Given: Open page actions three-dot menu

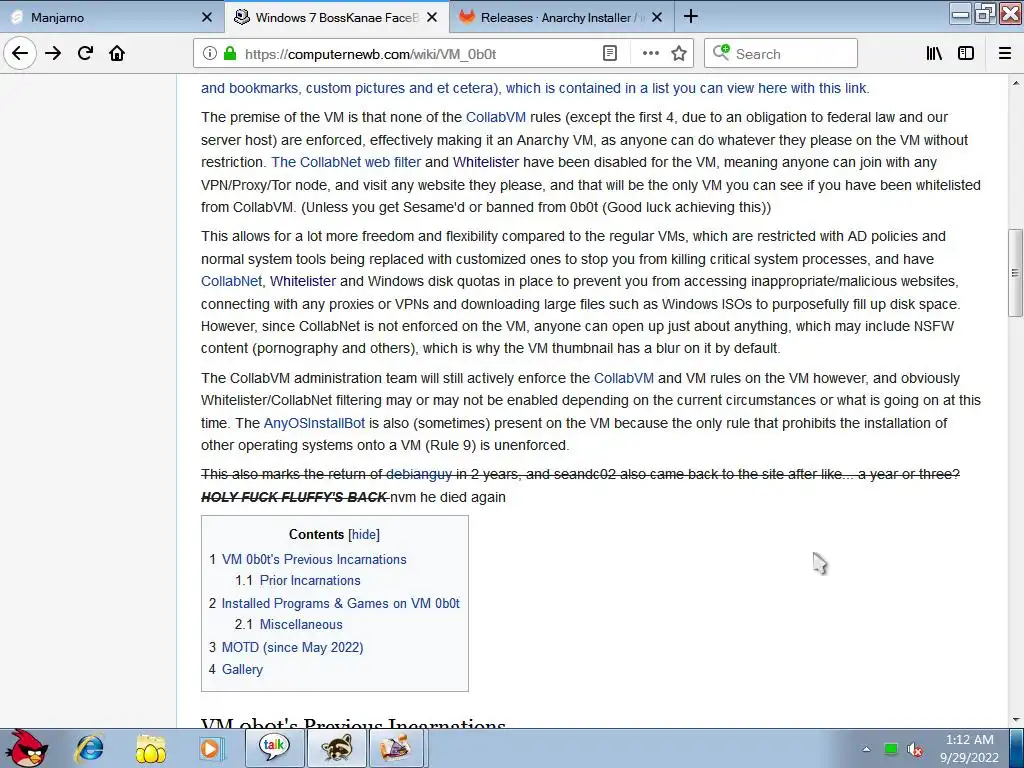Looking at the screenshot, I should (650, 53).
